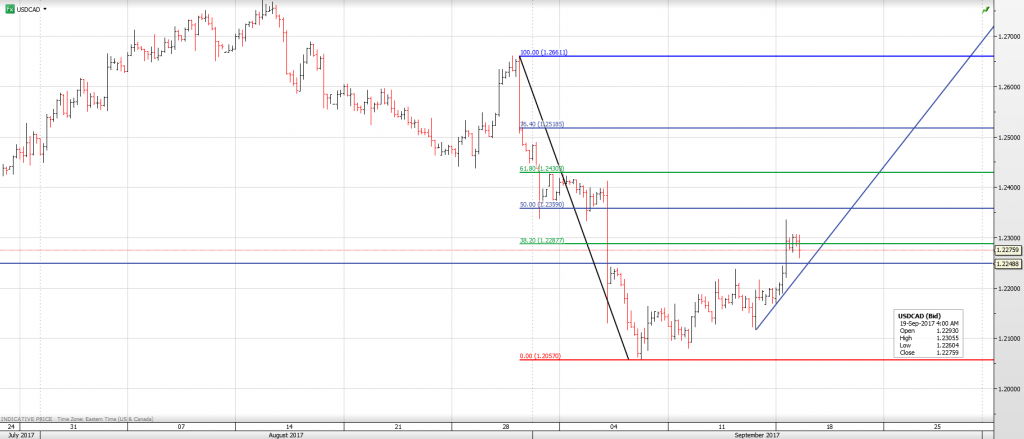
Task: Click the July 2017 month label on time axis
Action: pos(23,435)
